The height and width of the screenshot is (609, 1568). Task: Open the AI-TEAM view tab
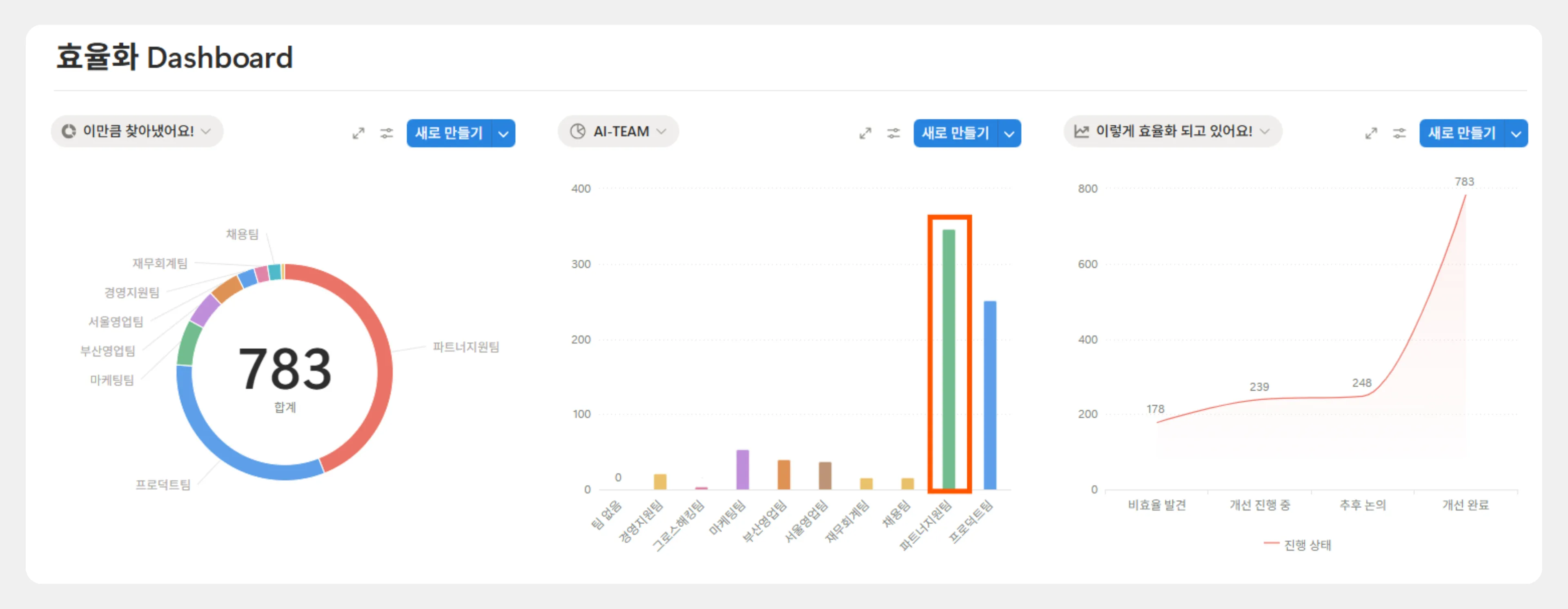coord(621,131)
